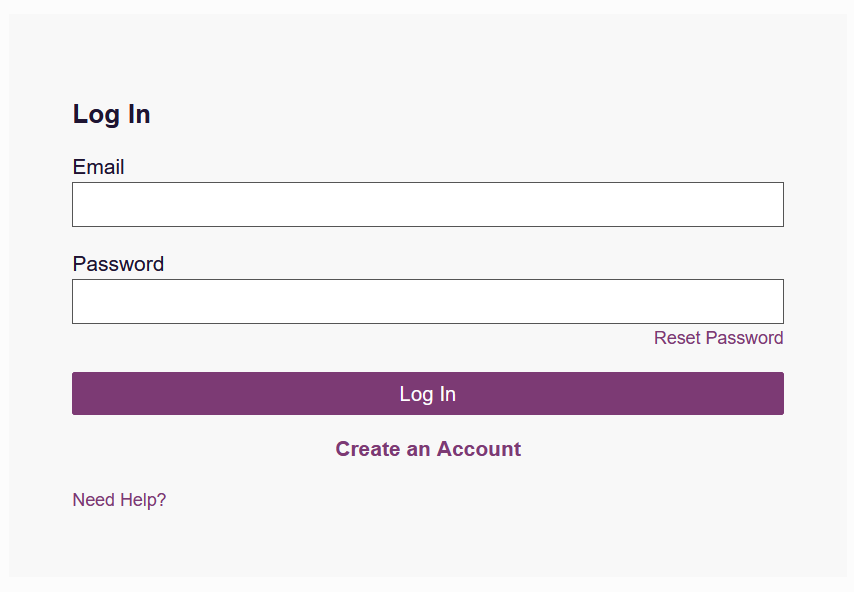The width and height of the screenshot is (854, 592).
Task: Click the Log In heading text
Action: (111, 114)
